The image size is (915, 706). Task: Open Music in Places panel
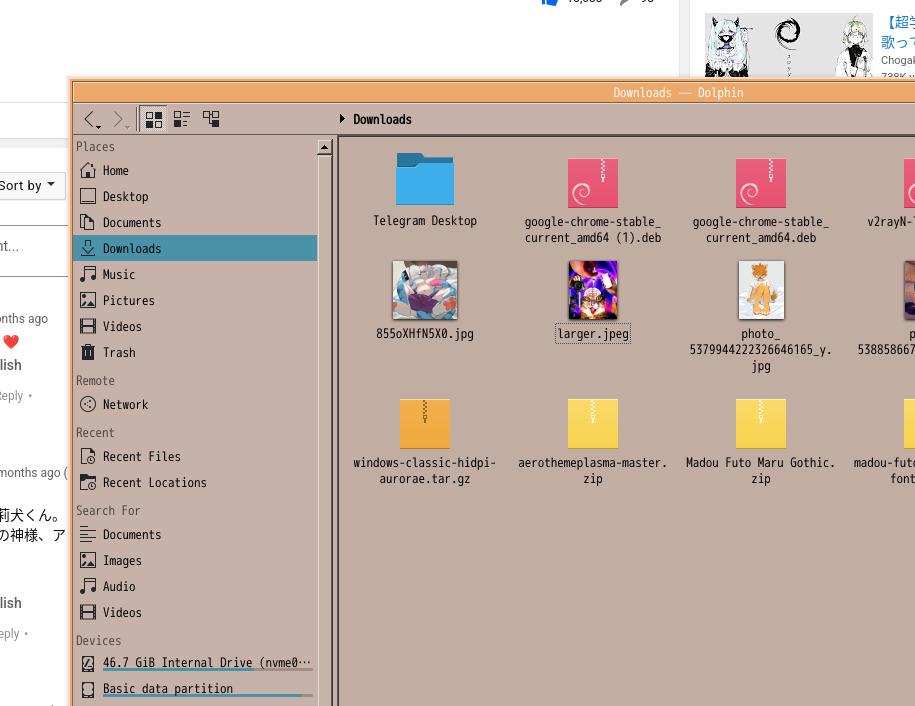[x=195, y=274]
